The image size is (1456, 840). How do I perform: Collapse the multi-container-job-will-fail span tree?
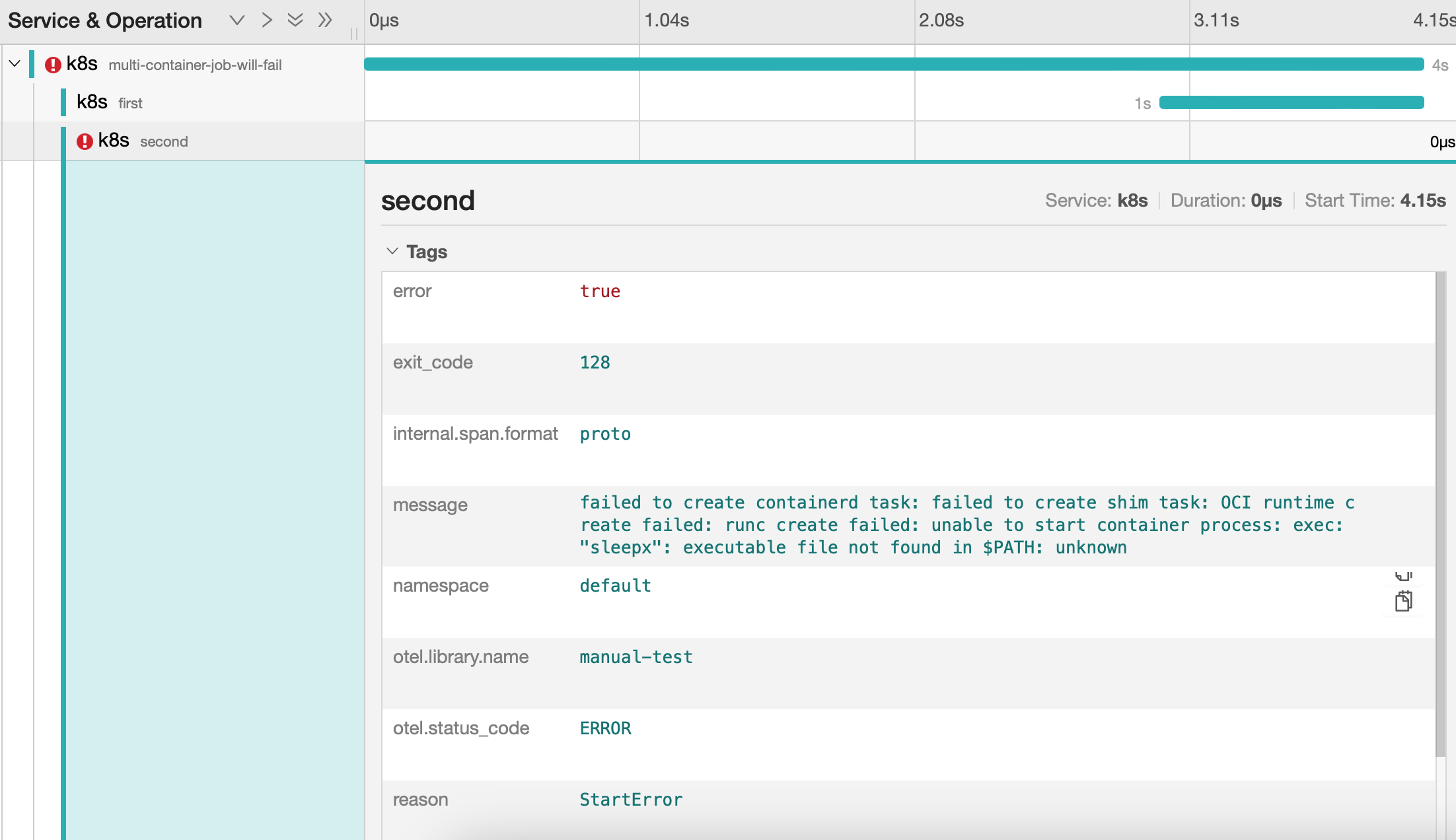pyautogui.click(x=15, y=64)
